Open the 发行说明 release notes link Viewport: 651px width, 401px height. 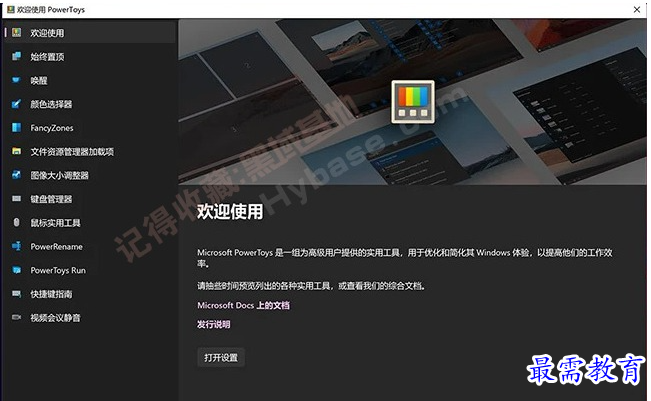213,324
